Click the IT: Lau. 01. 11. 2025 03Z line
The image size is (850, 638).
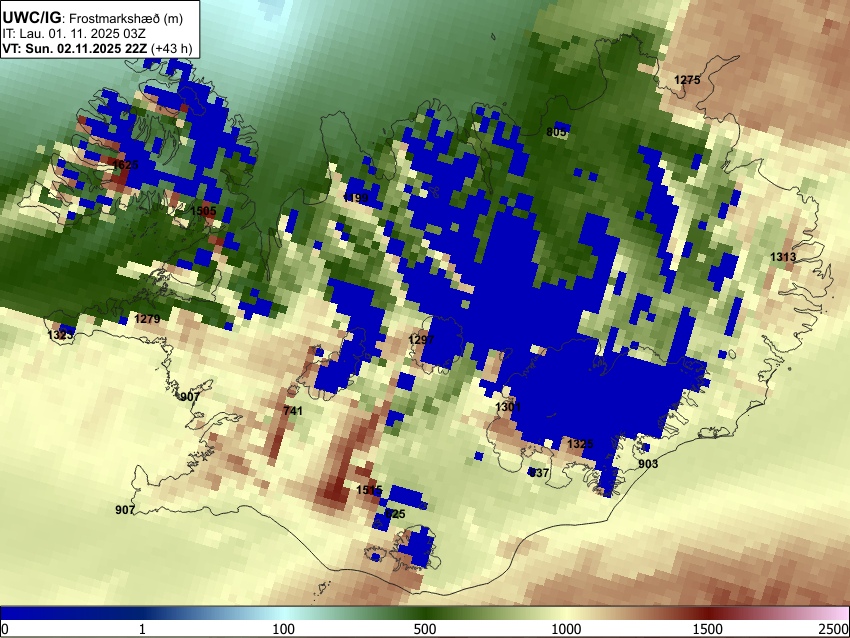74,34
